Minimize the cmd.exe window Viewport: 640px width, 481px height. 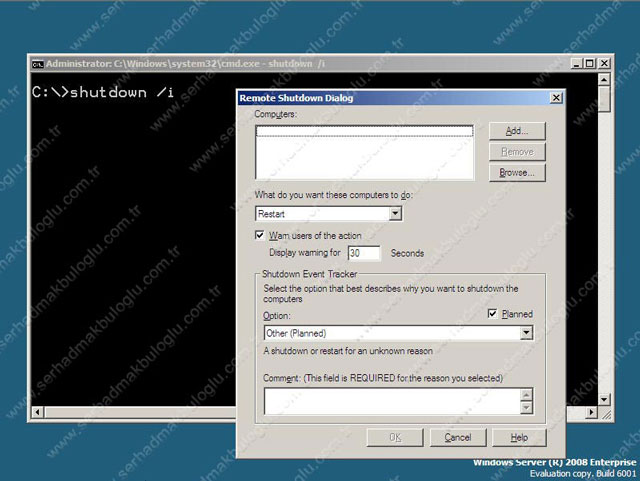[576, 64]
